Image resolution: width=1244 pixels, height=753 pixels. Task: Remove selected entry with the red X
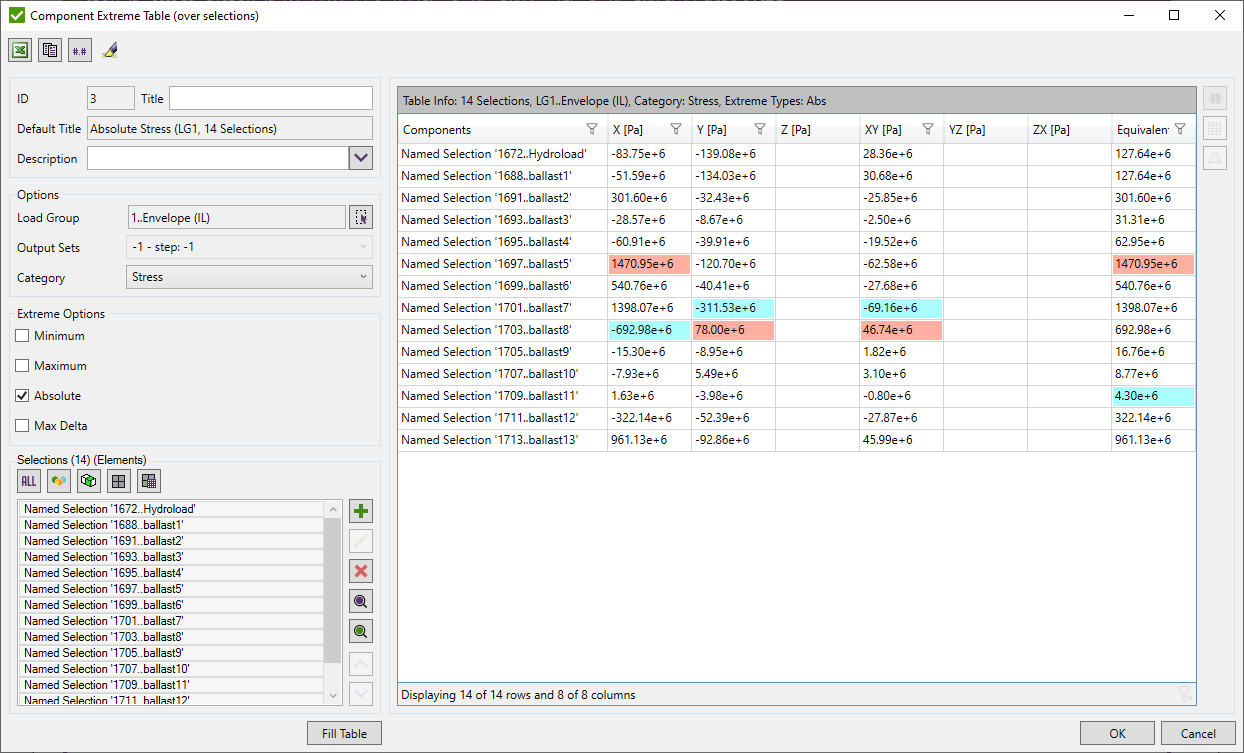pos(360,570)
